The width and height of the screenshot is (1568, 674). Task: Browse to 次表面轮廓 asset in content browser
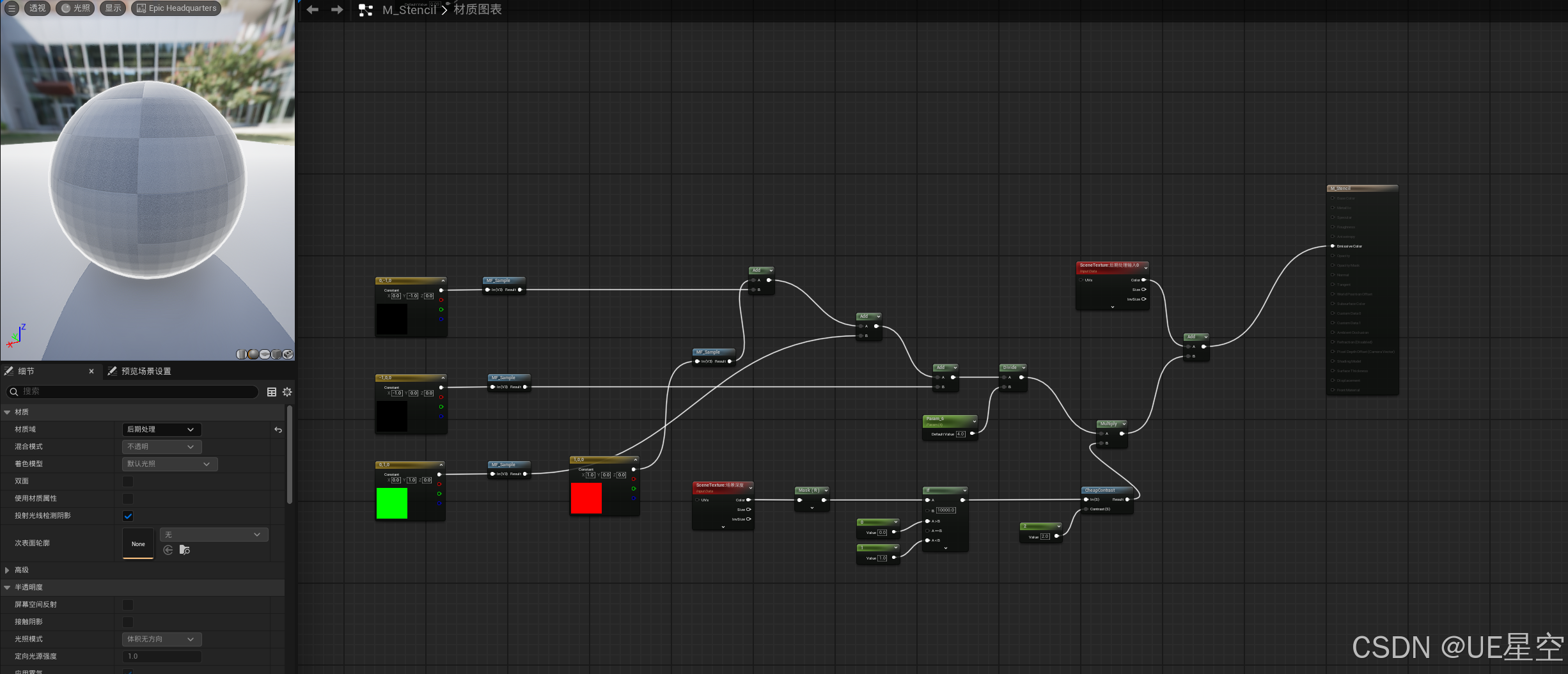tap(185, 550)
